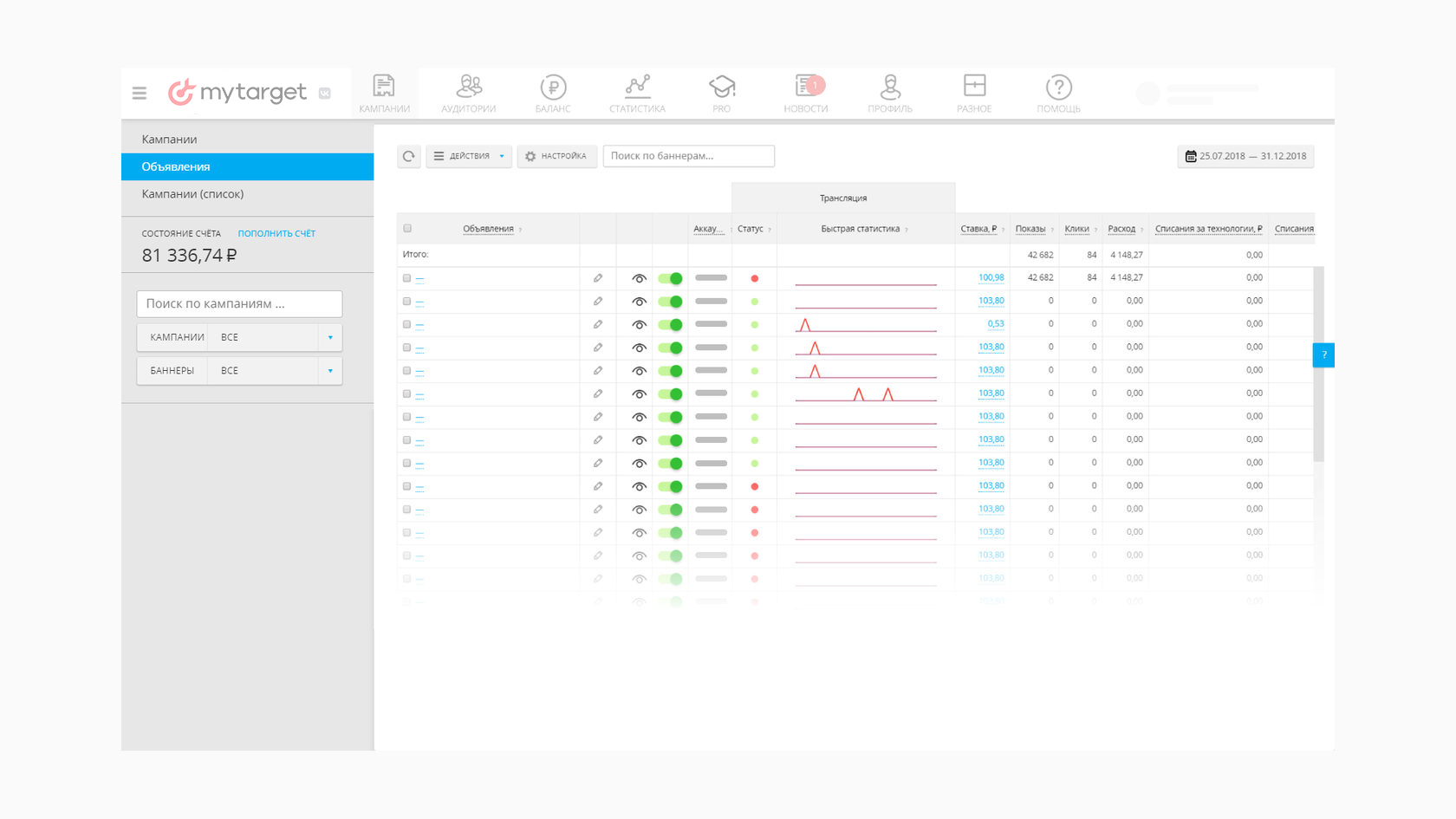This screenshot has height=819, width=1456.
Task: Open the Баланс ruble icon
Action: coord(553,93)
